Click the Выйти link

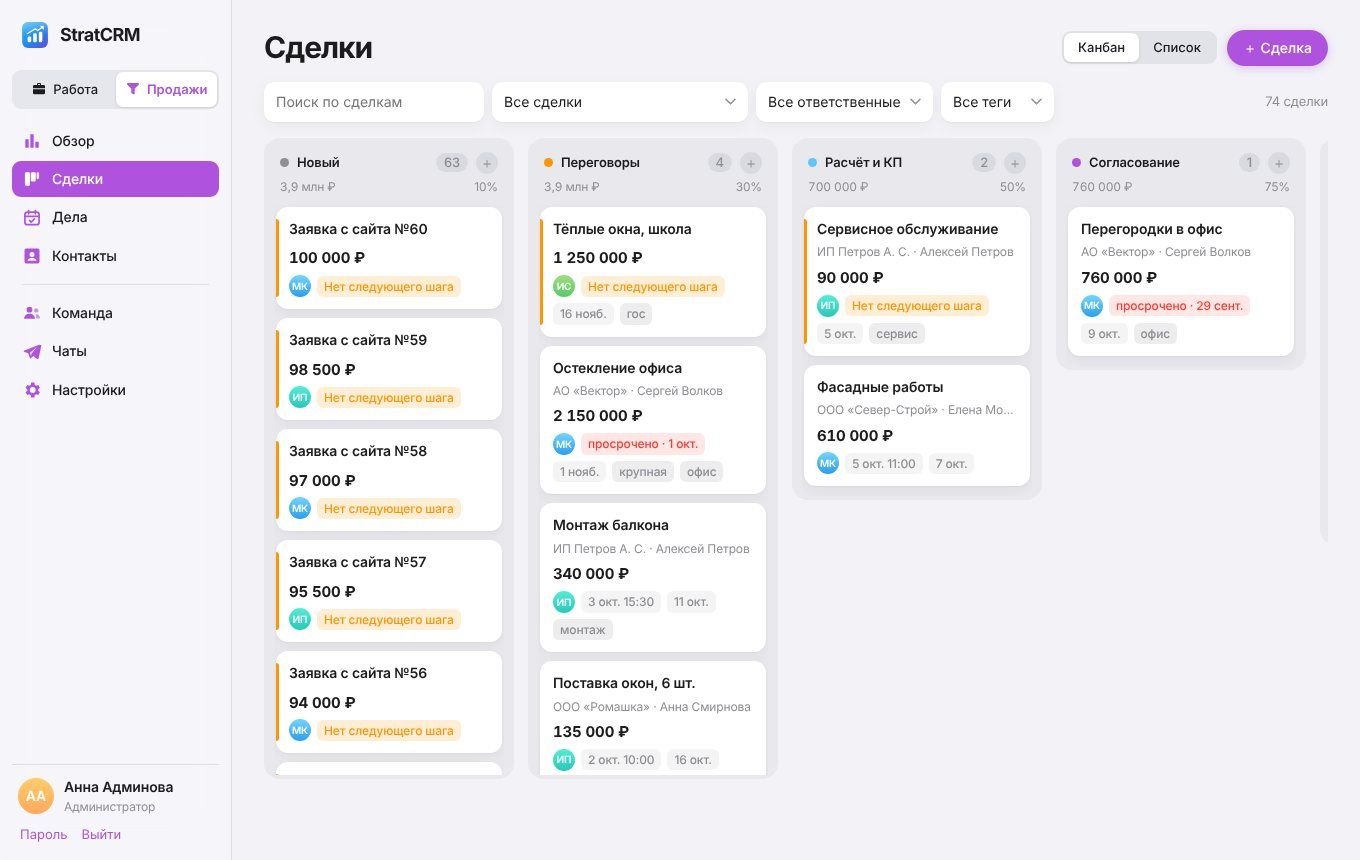pyautogui.click(x=101, y=835)
